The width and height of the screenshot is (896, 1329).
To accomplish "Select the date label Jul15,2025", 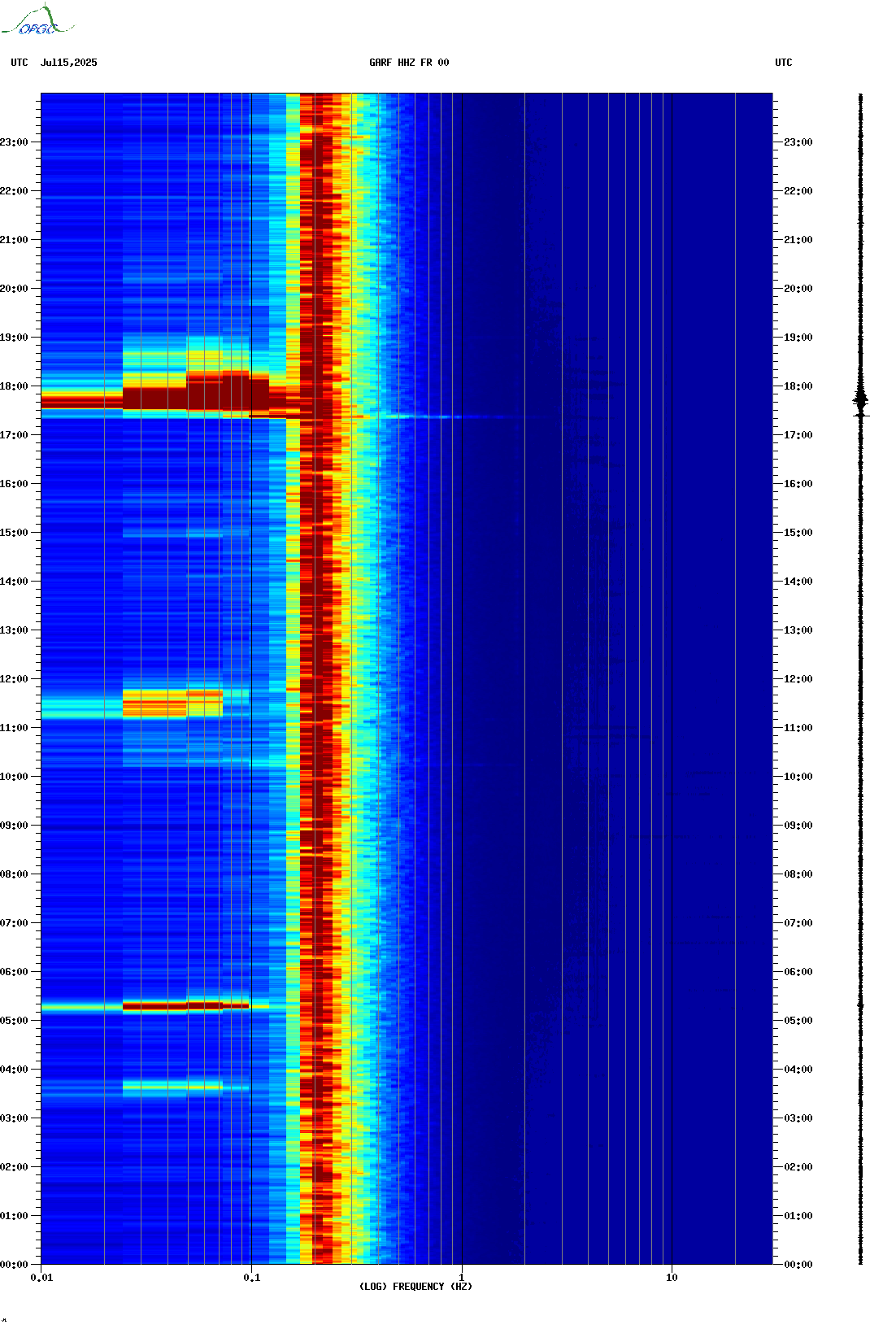I will click(68, 63).
